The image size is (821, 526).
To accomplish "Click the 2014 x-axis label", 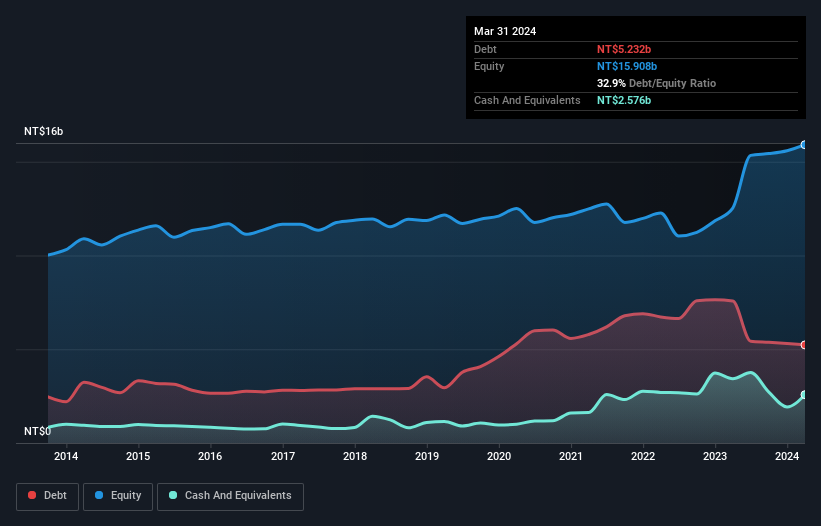I will pyautogui.click(x=66, y=456).
